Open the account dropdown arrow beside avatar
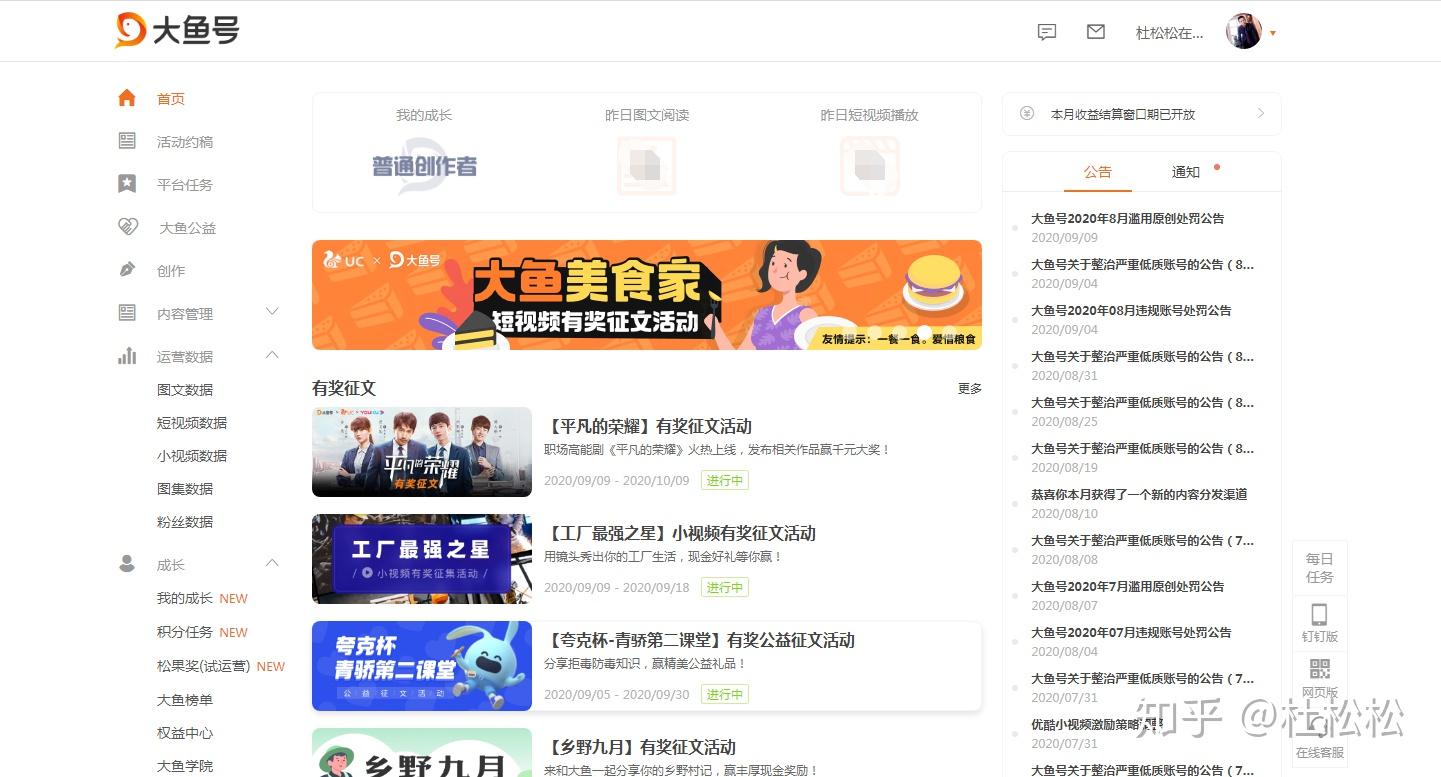1441x777 pixels. point(1273,33)
